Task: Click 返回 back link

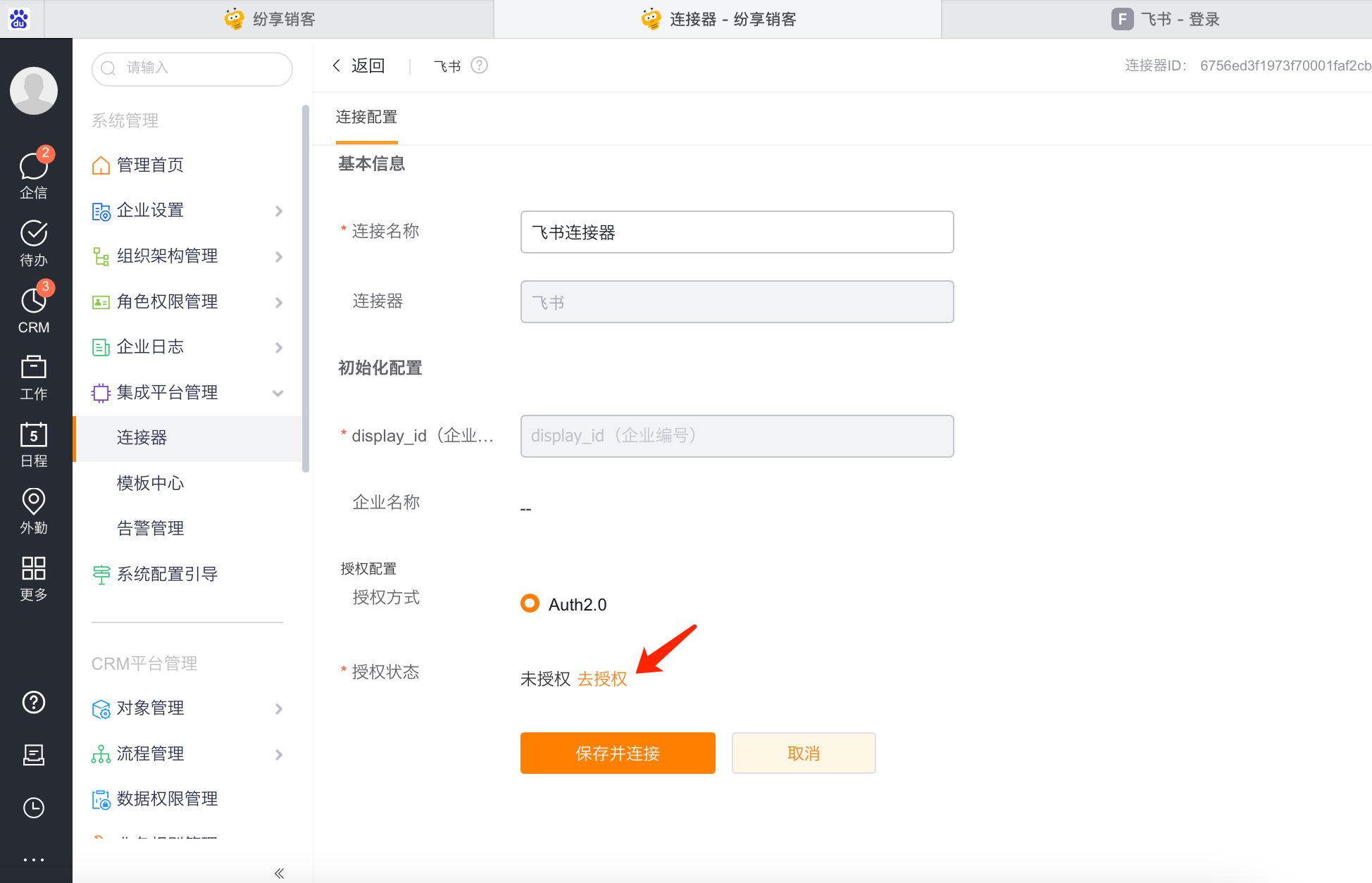Action: (358, 66)
